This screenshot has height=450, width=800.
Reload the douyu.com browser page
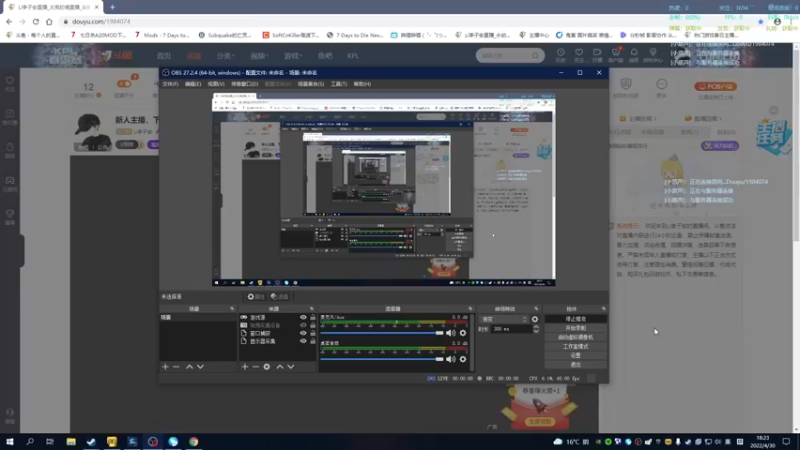(x=36, y=21)
